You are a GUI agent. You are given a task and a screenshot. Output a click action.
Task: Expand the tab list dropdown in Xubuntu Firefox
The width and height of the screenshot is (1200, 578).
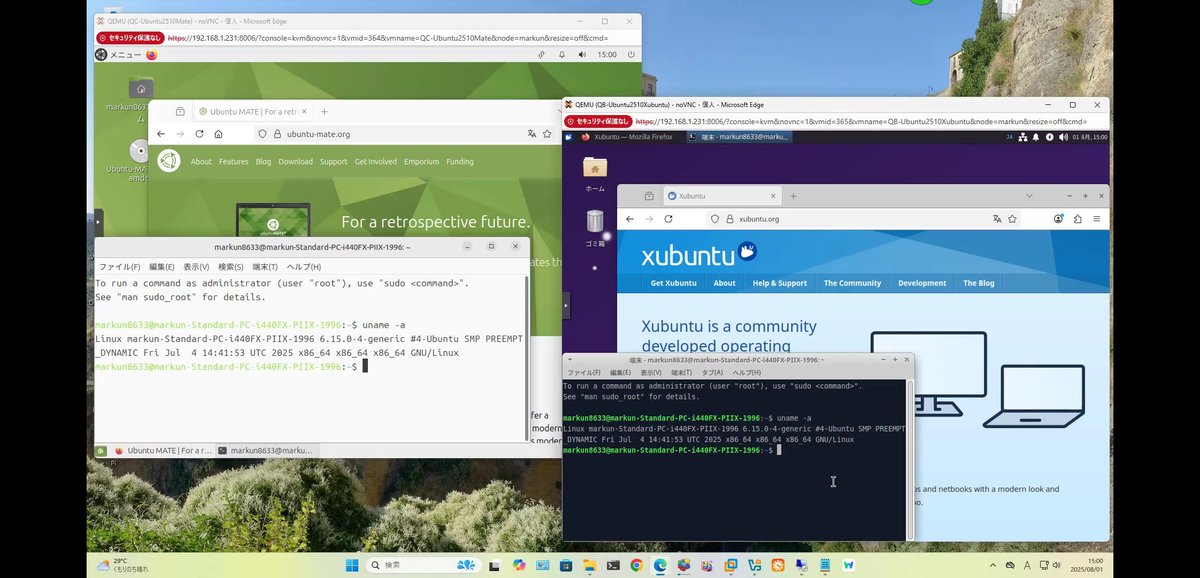pos(1029,195)
